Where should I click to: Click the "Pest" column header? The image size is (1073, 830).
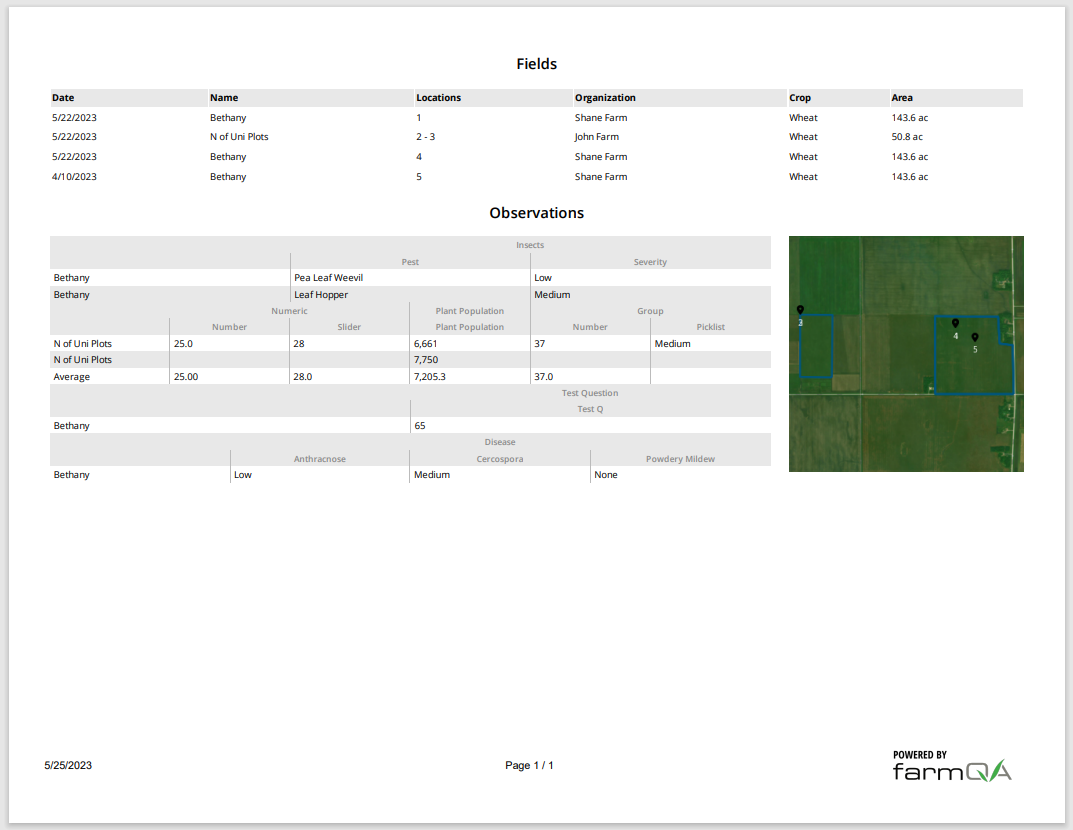click(410, 262)
